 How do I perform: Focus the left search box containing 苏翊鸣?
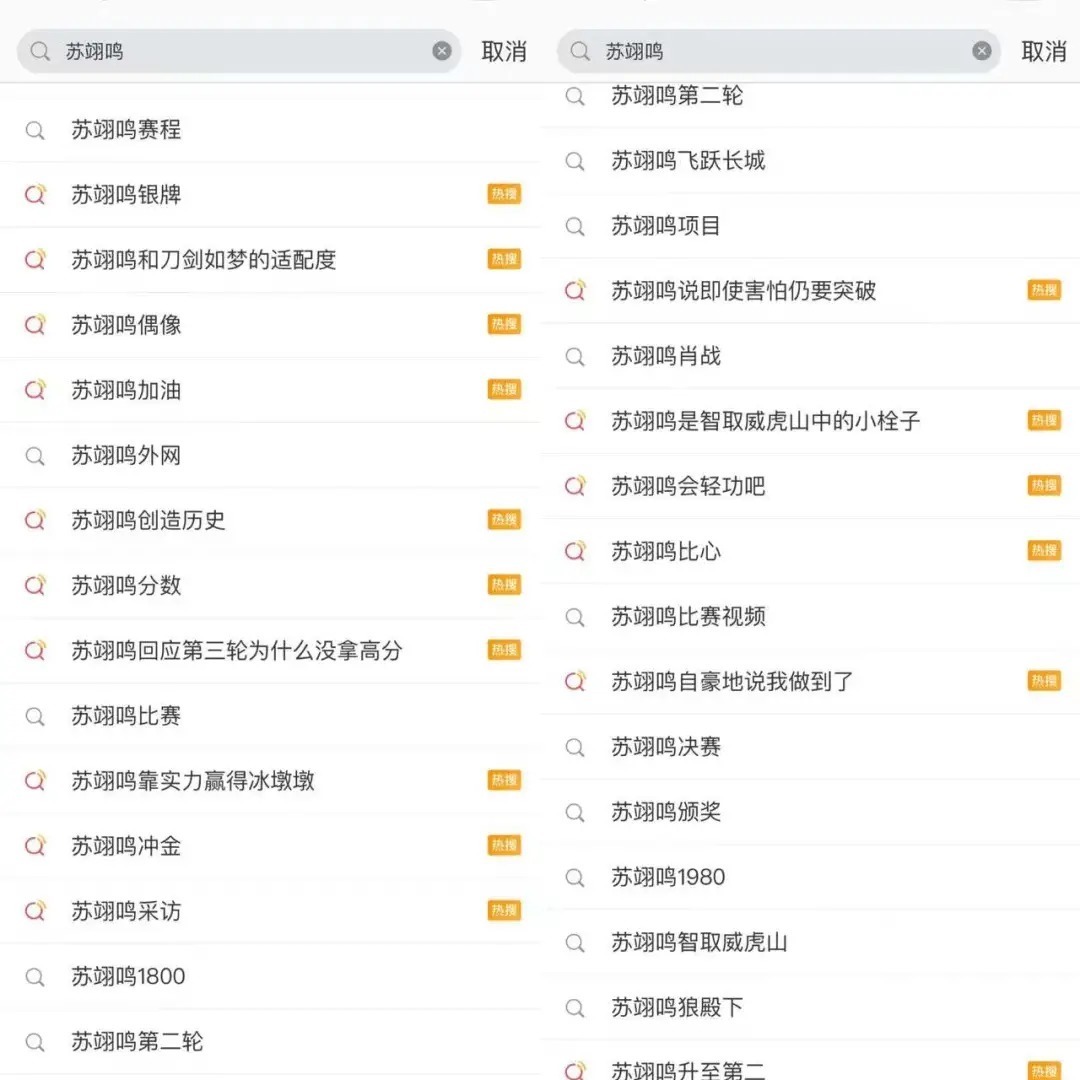click(x=239, y=51)
